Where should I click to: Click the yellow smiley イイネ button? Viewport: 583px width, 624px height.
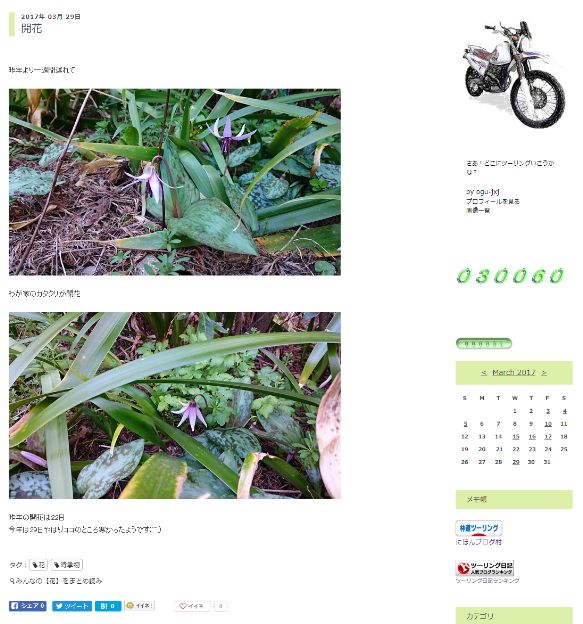tap(139, 606)
